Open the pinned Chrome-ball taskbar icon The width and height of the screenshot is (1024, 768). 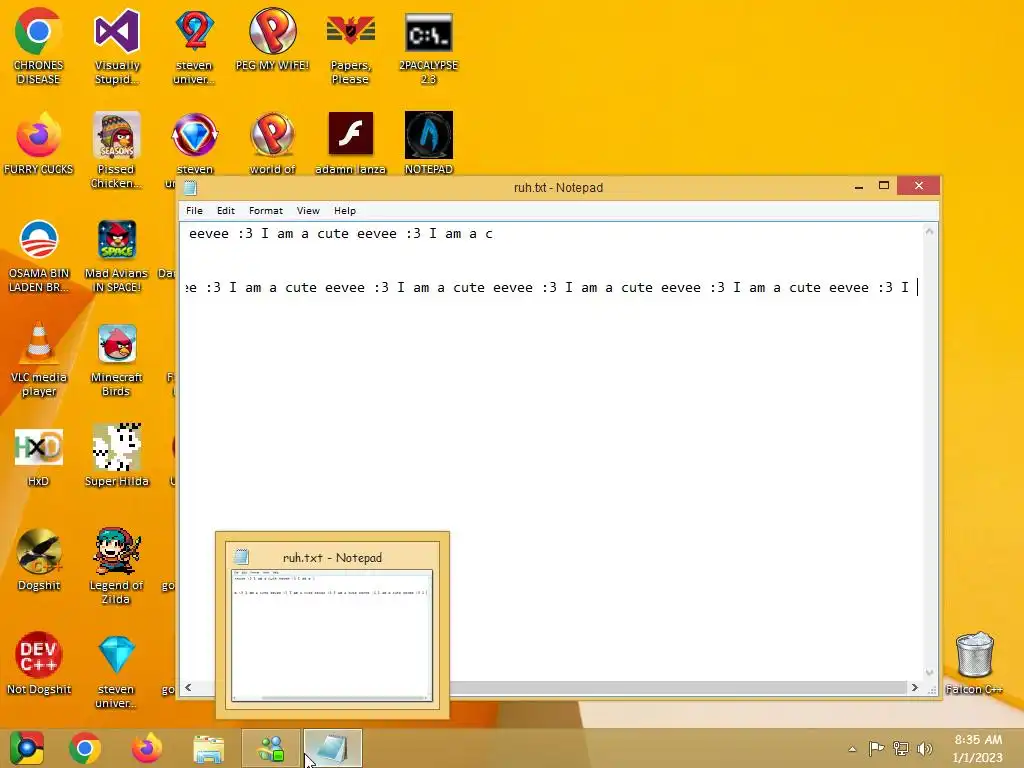(x=26, y=748)
